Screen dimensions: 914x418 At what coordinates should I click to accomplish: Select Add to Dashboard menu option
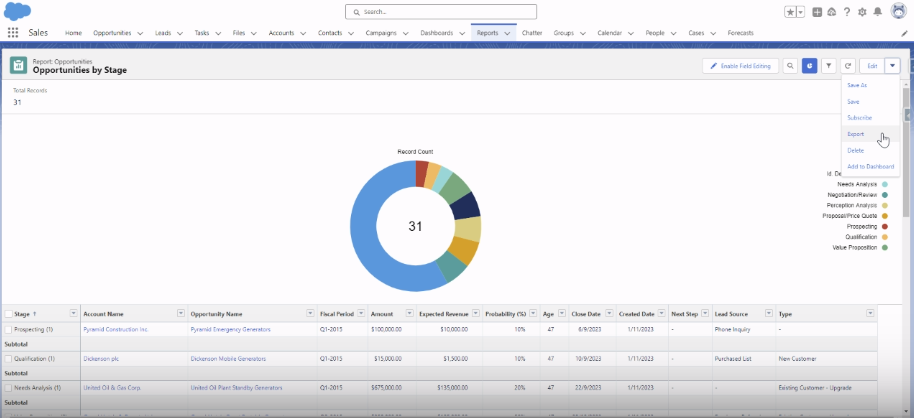tap(870, 167)
